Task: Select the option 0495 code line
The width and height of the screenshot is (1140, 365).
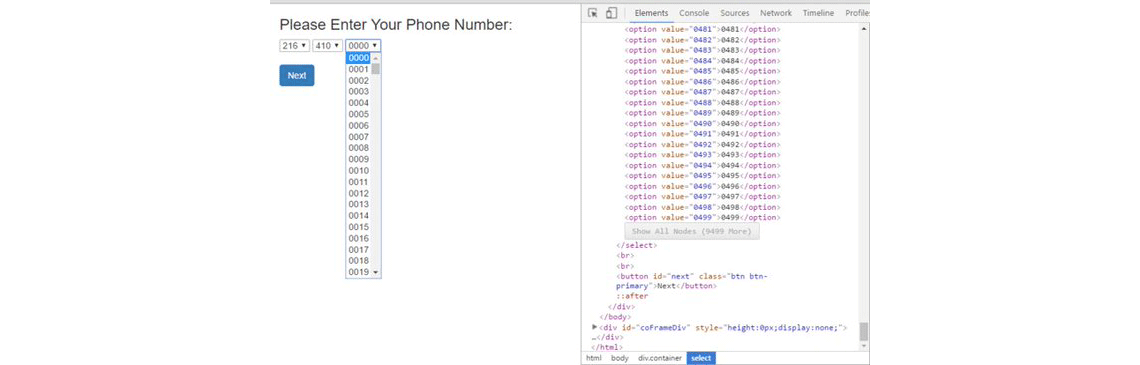Action: [703, 176]
